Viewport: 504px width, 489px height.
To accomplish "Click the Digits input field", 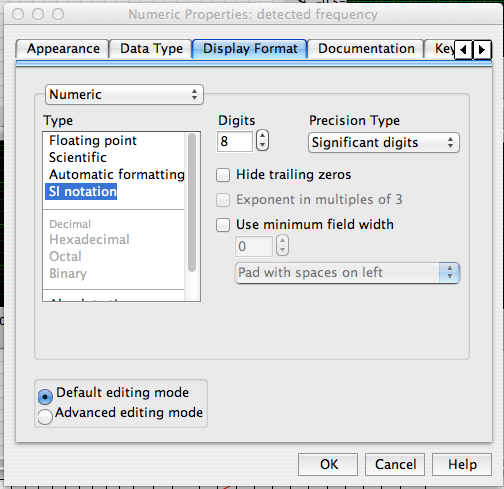I will pos(235,141).
